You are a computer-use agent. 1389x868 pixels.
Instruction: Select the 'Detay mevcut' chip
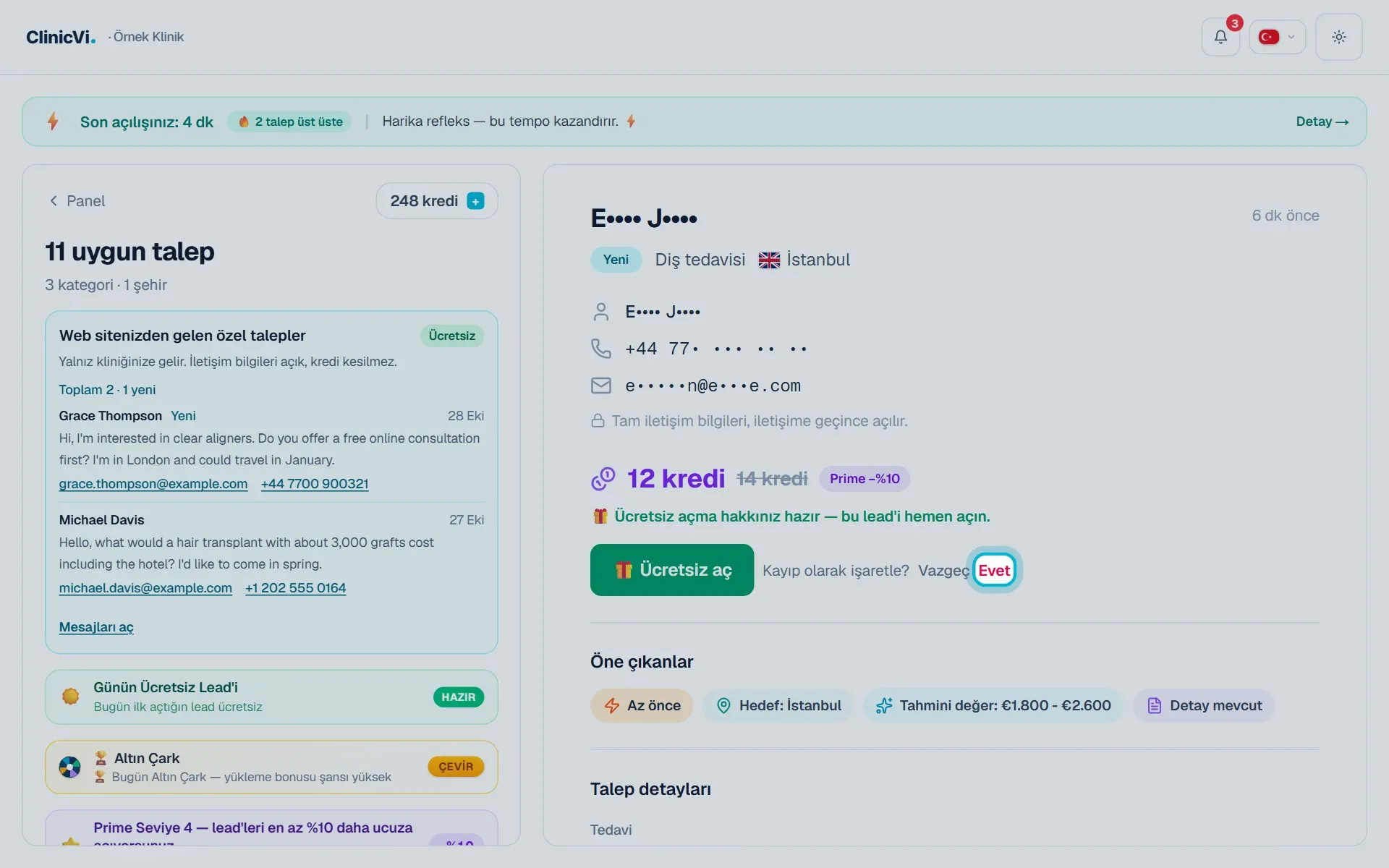coord(1204,706)
